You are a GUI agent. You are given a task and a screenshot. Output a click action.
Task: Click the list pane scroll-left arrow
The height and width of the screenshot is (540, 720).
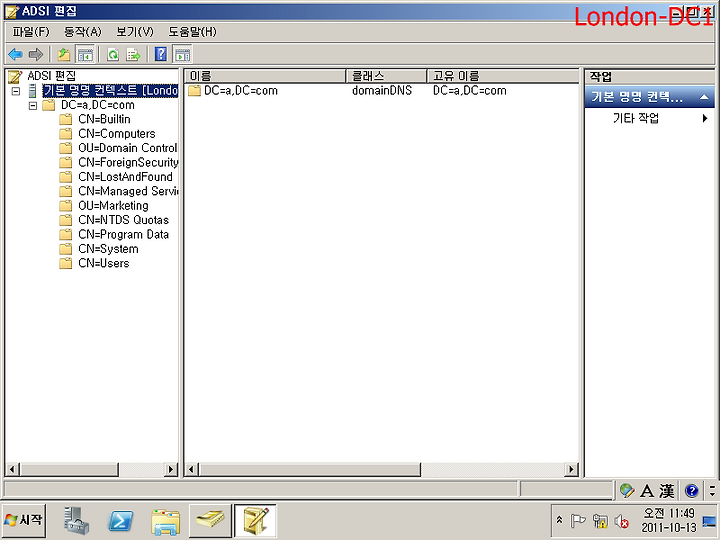tap(191, 469)
